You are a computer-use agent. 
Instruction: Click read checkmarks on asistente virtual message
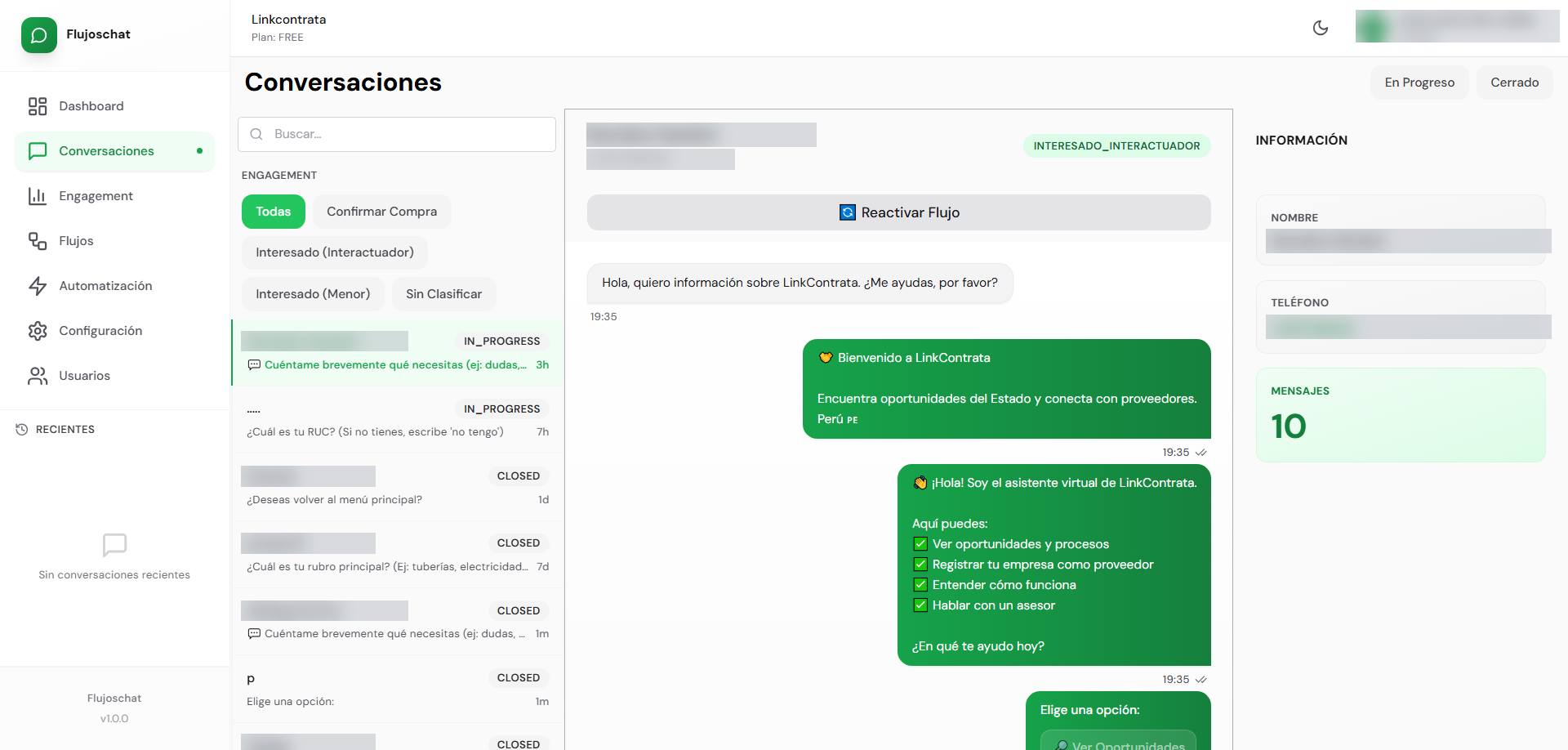[x=1200, y=680]
